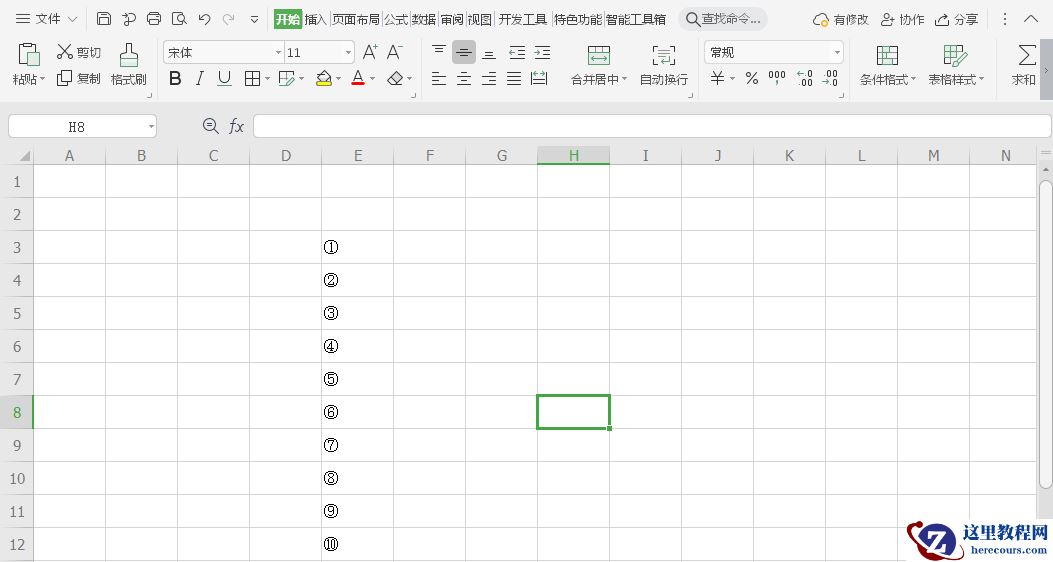Click the Has Changes (有修改) cloud button

click(x=841, y=19)
